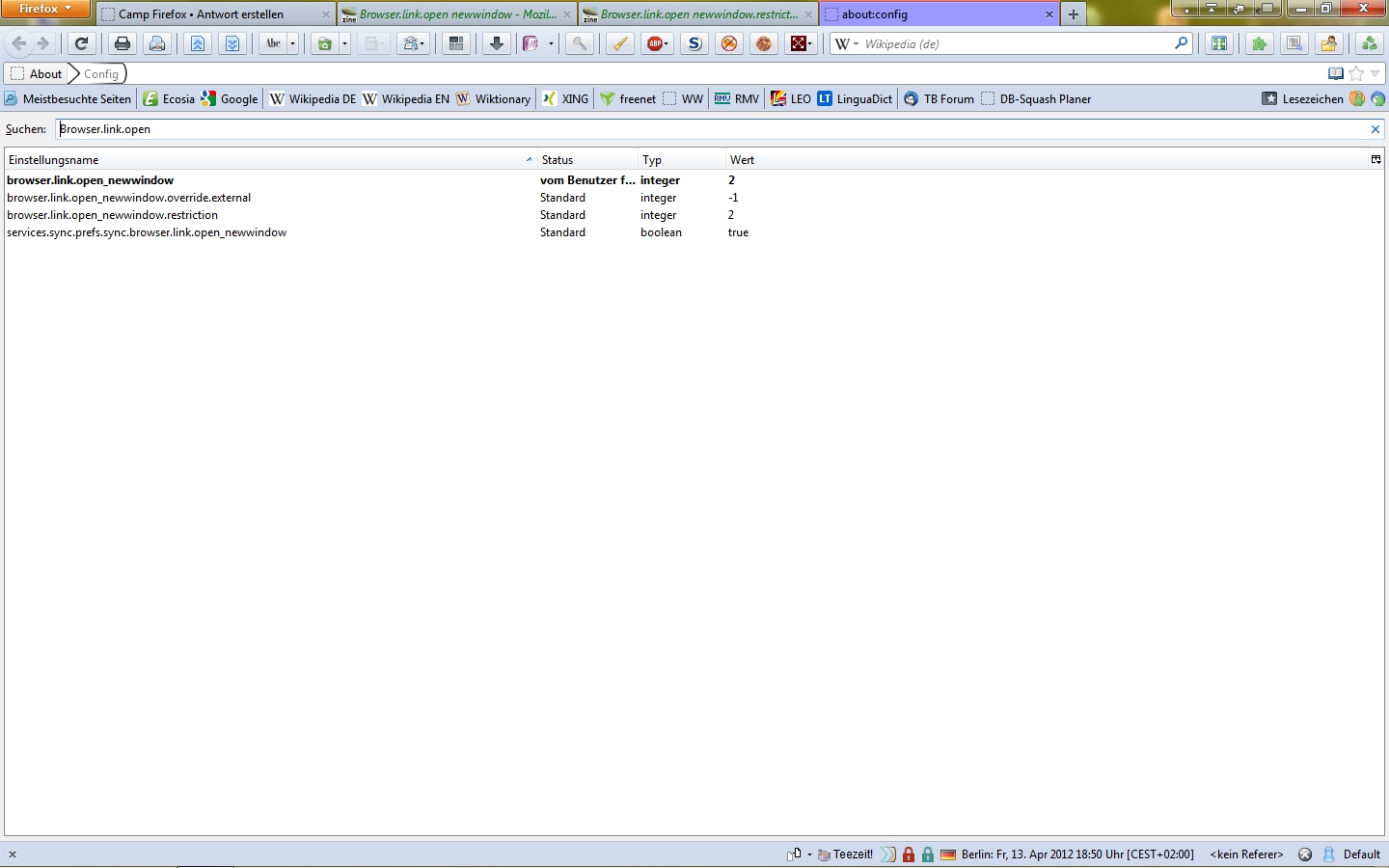The image size is (1389, 868).
Task: Open the Ecosia bookmark
Action: 170,98
